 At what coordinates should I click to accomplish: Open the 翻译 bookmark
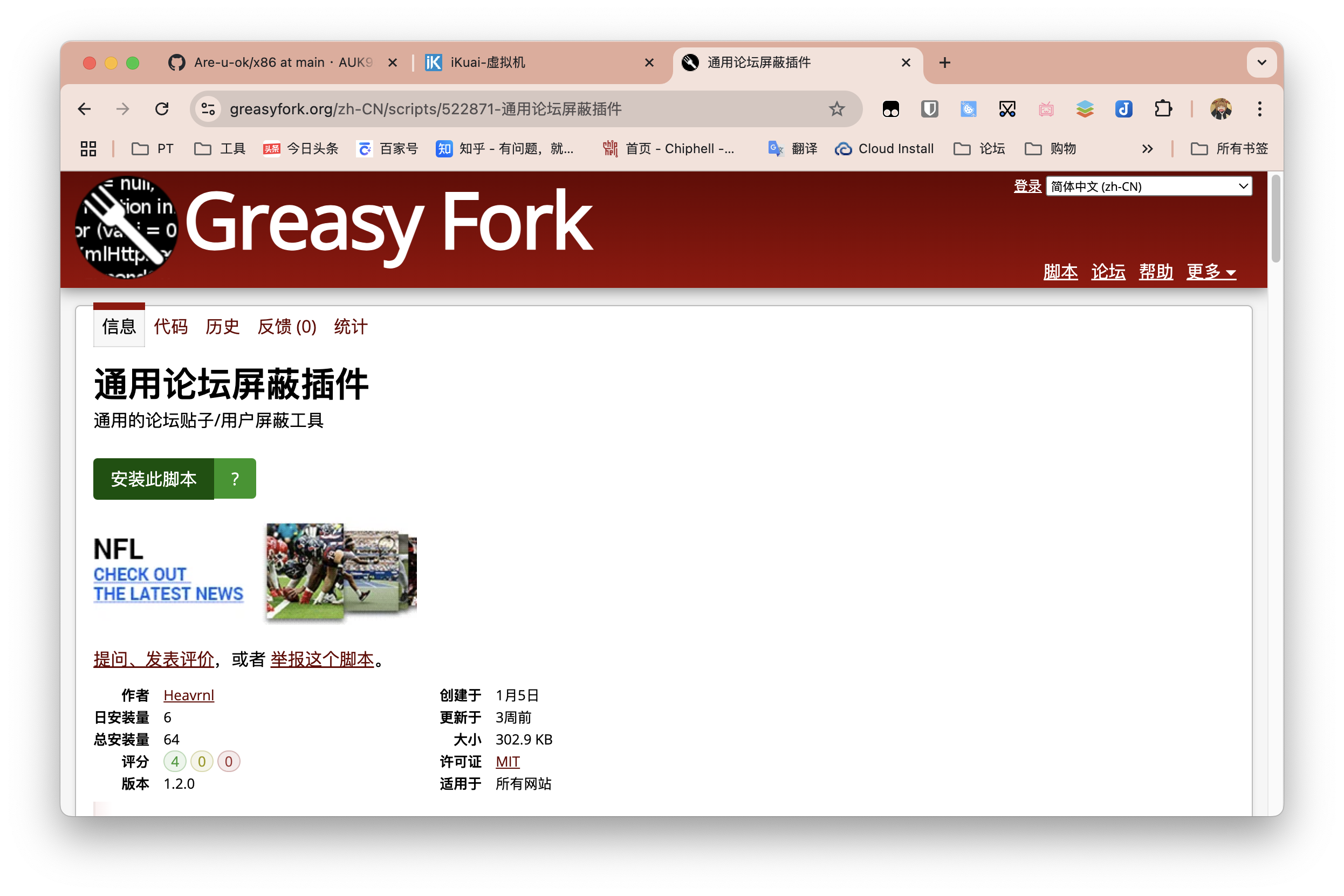click(x=792, y=149)
